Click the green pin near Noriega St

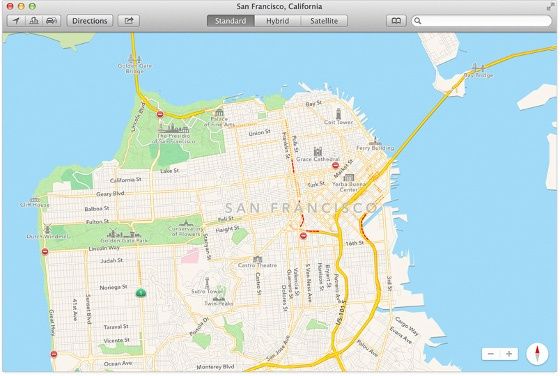[x=141, y=293]
